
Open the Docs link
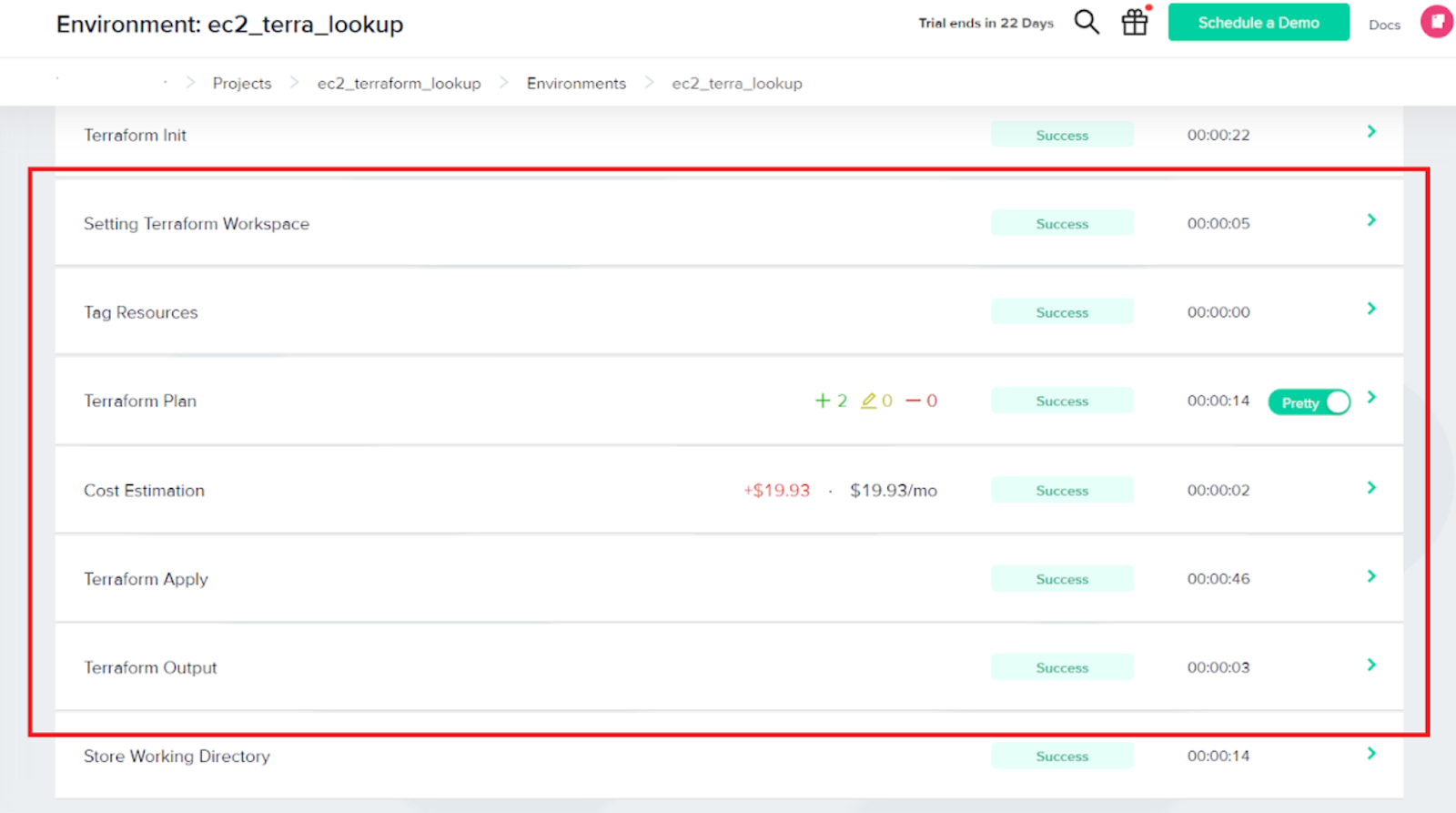(1384, 25)
